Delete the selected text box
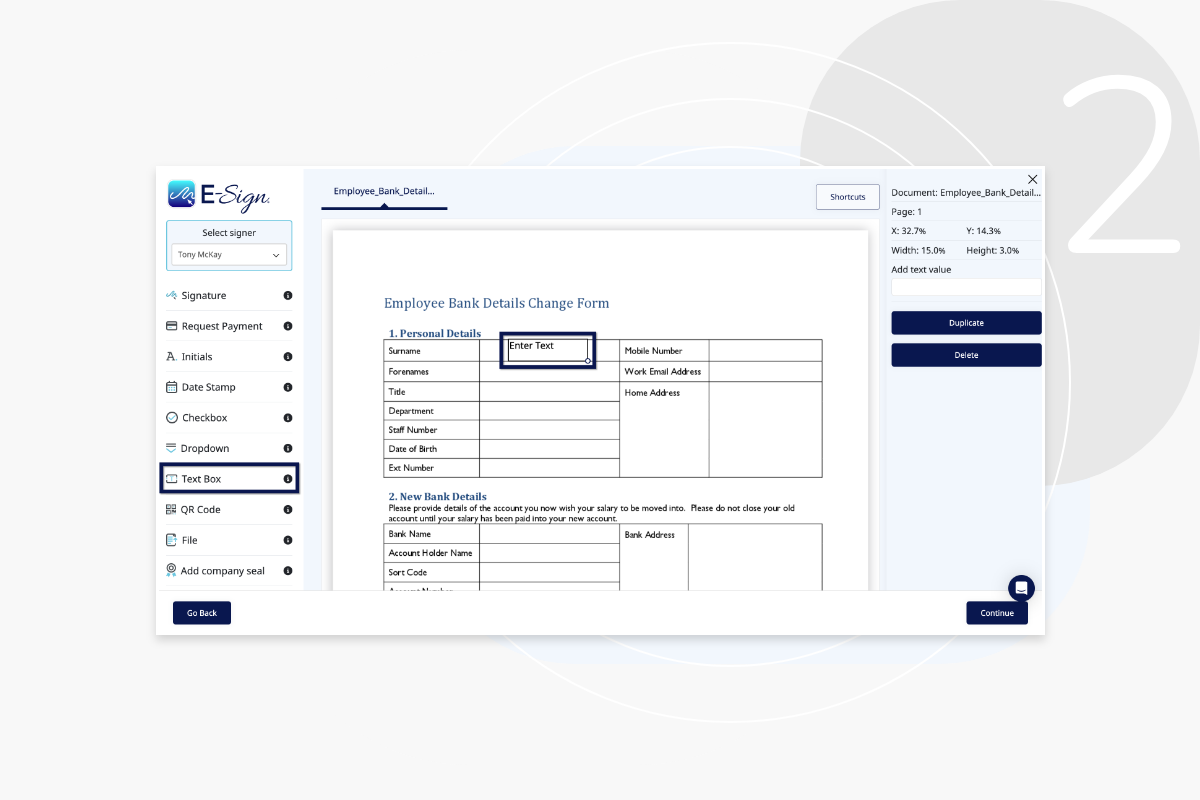The image size is (1200, 800). click(966, 355)
